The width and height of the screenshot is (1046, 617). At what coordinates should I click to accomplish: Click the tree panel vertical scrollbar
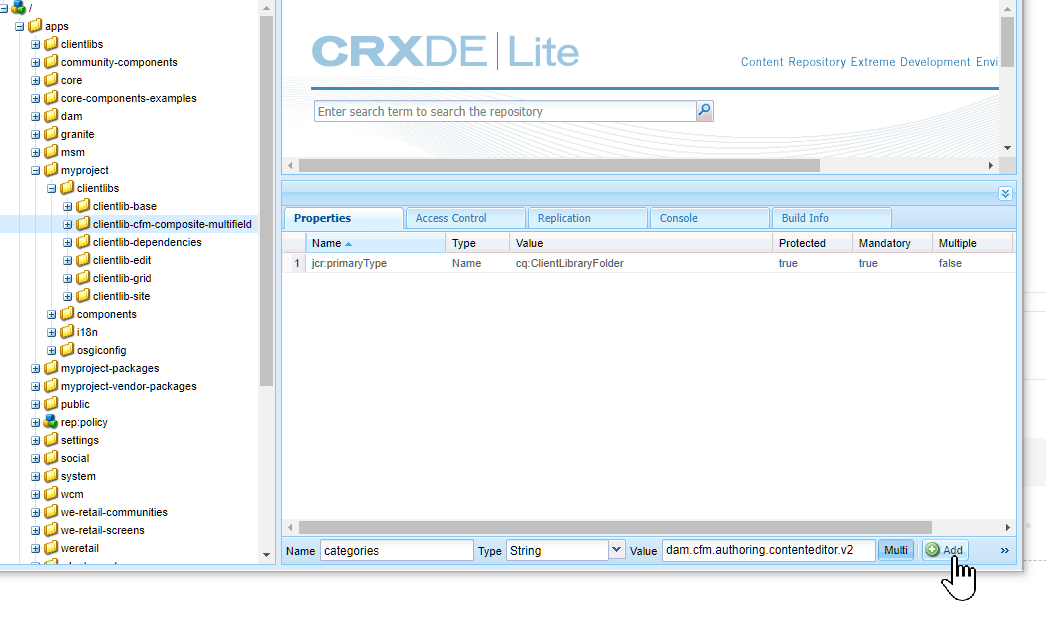tap(266, 200)
